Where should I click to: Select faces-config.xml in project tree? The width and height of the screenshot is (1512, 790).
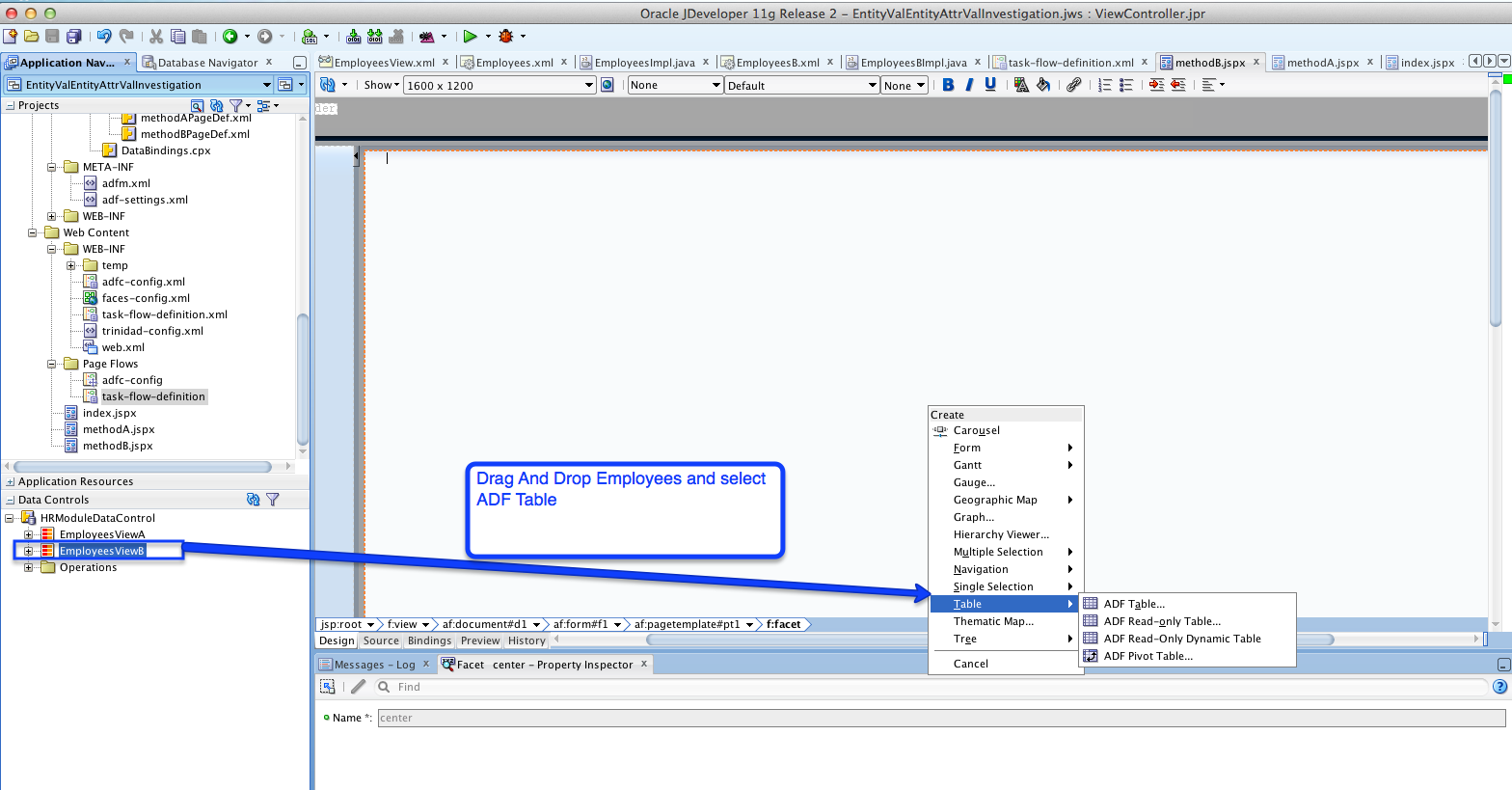coord(146,298)
